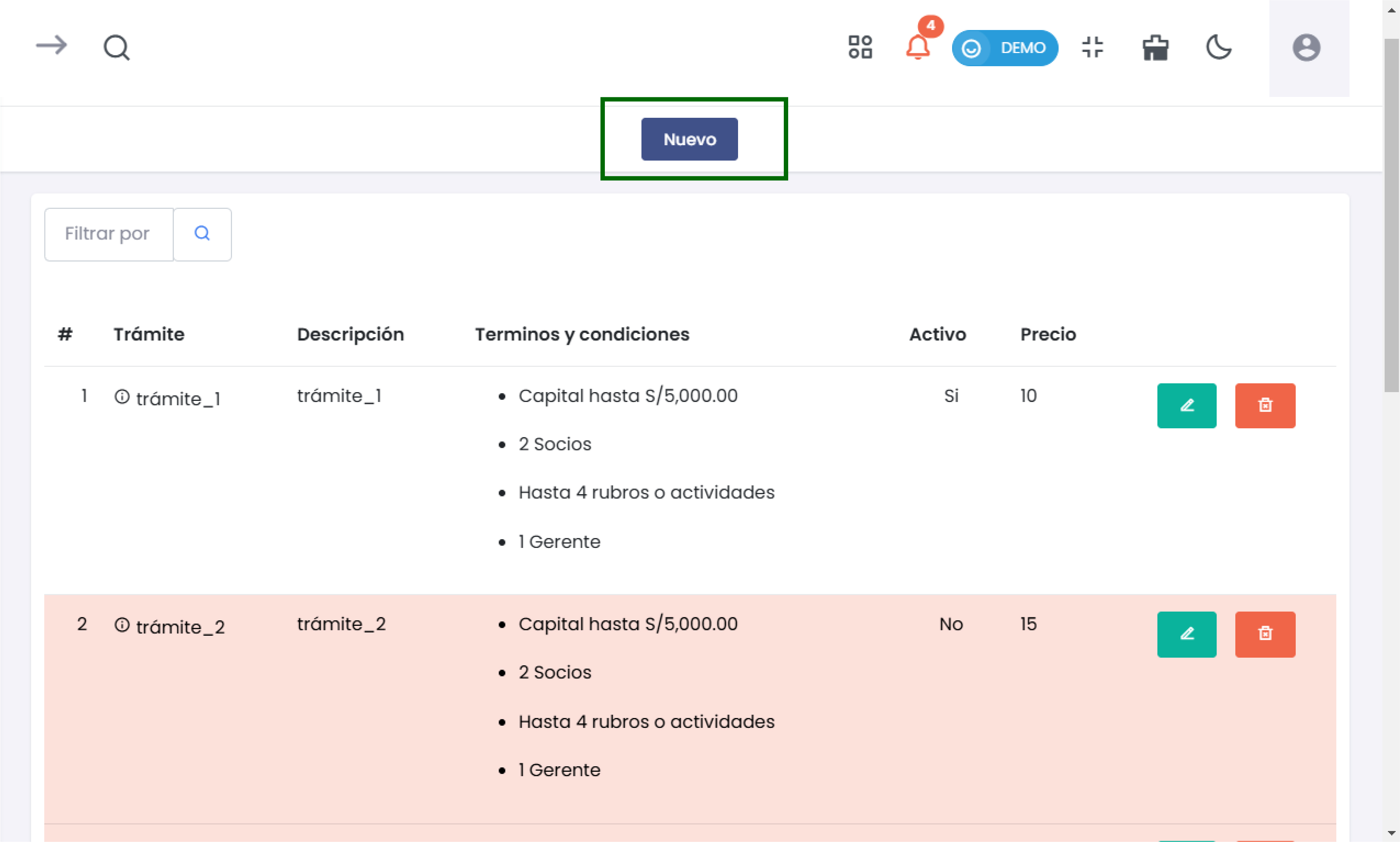The image size is (1400, 842).
Task: Delete trámite_1 using its trash button
Action: click(1265, 405)
